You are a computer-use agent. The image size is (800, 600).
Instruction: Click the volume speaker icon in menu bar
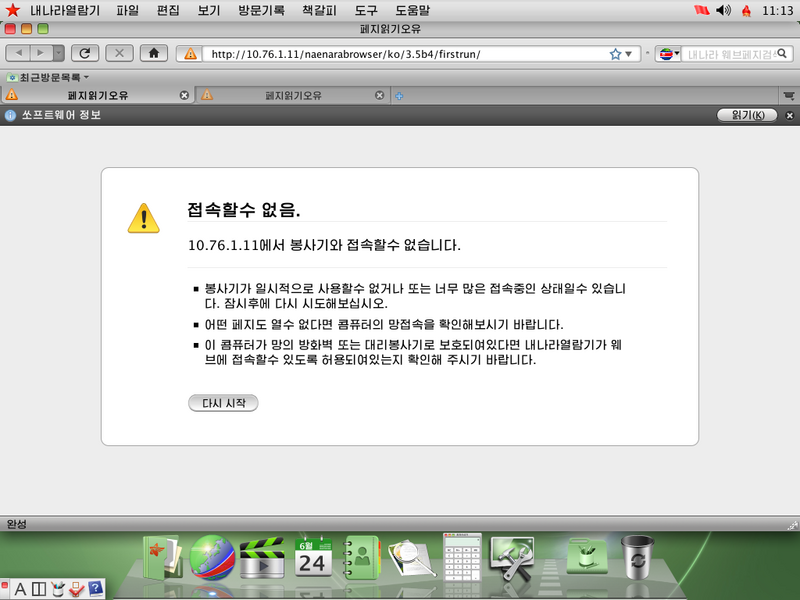723,10
